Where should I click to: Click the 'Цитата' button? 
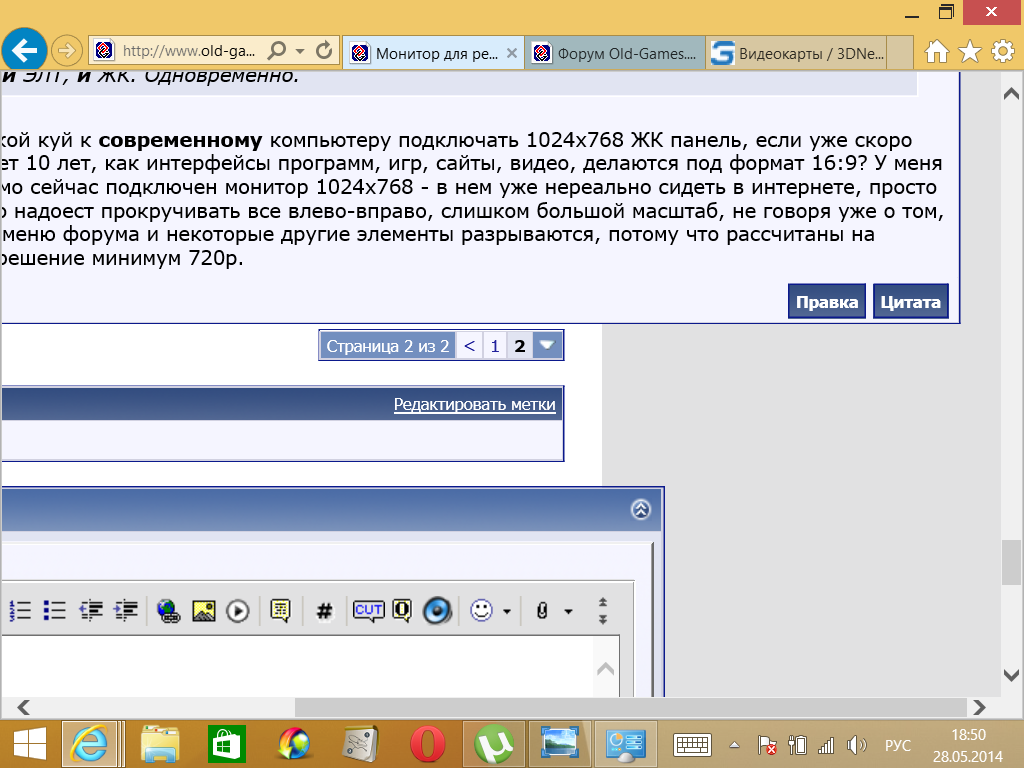point(910,301)
